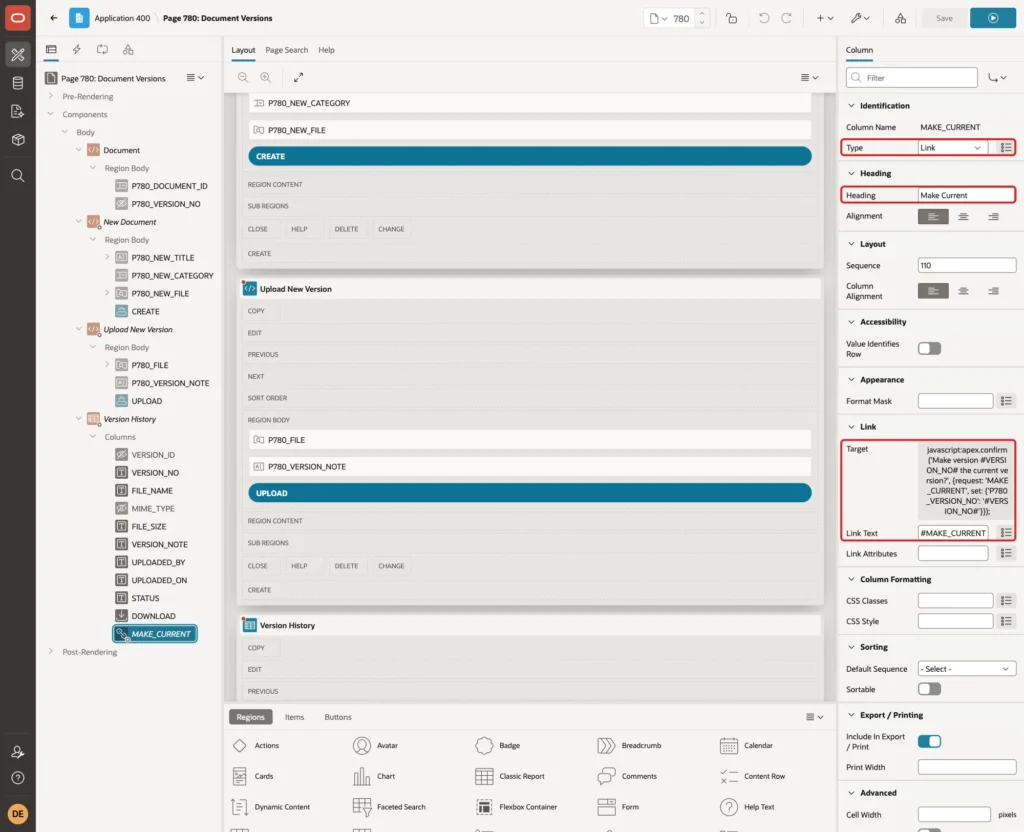
Task: Collapse the Link property section
Action: (851, 426)
